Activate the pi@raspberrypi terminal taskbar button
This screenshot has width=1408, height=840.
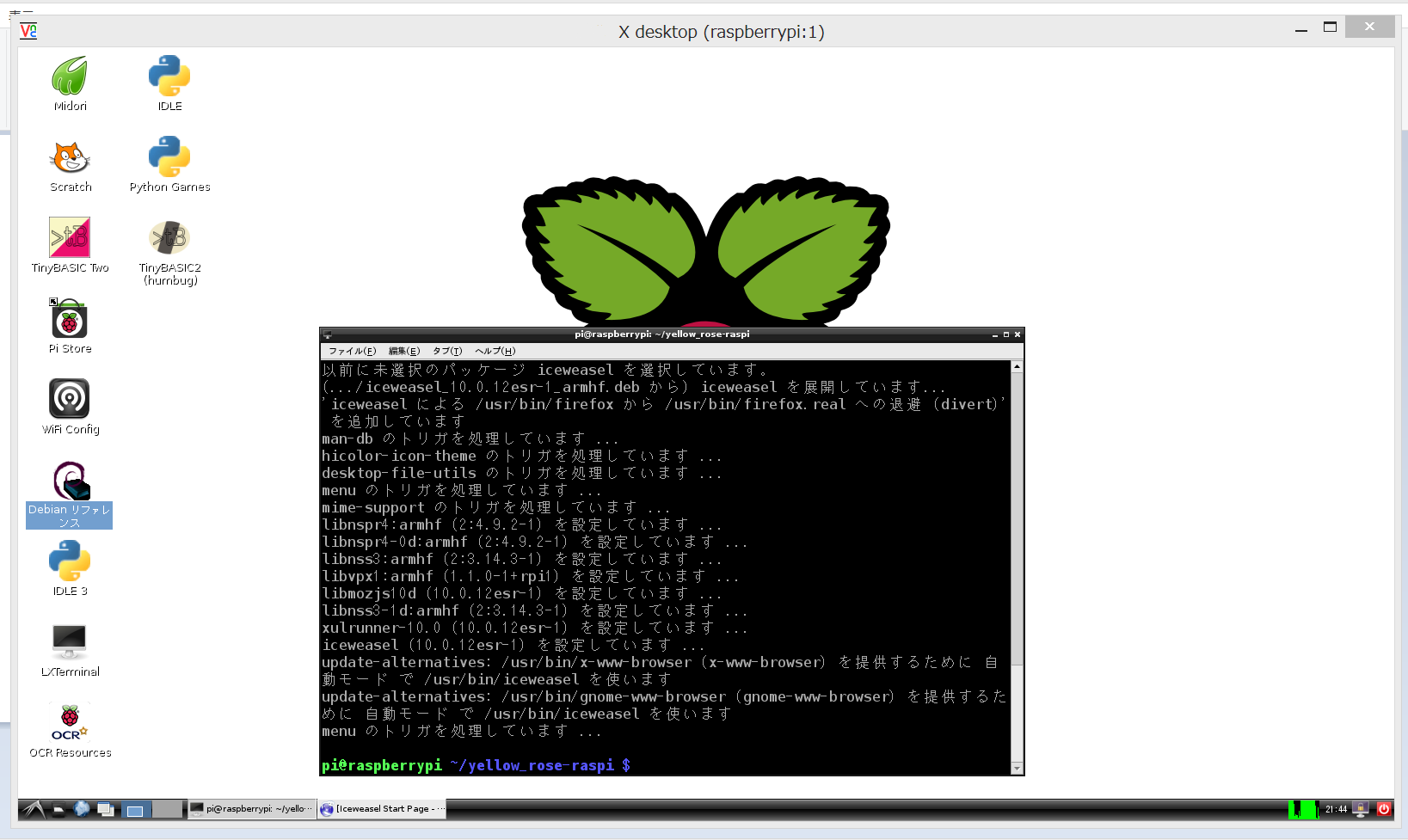[x=252, y=809]
